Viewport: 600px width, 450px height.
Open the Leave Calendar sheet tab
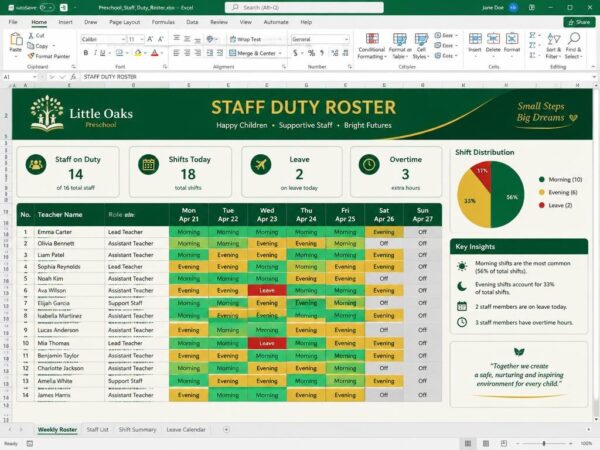[186, 429]
